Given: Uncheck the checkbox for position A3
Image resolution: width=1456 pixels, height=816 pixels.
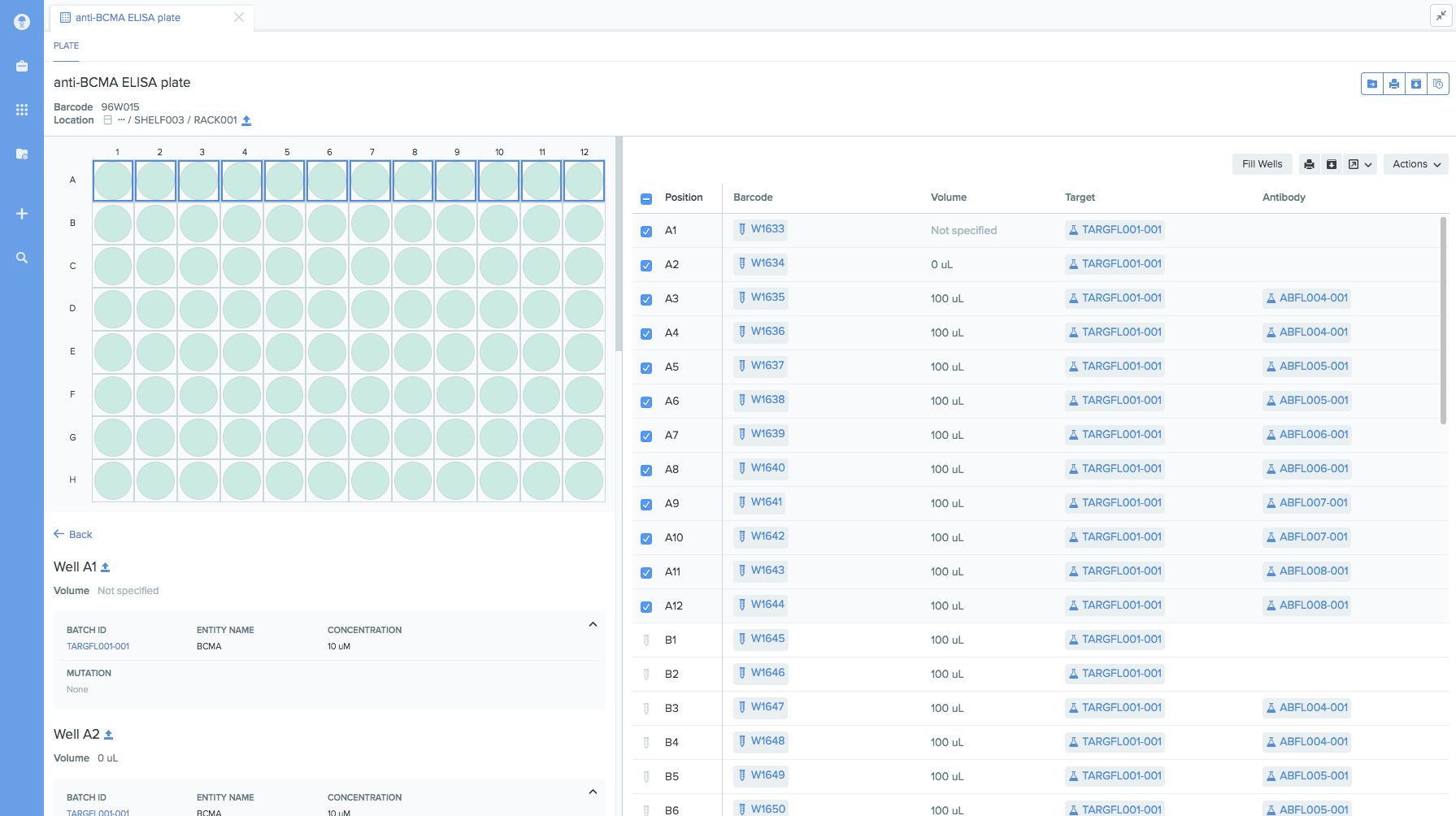Looking at the screenshot, I should (646, 299).
